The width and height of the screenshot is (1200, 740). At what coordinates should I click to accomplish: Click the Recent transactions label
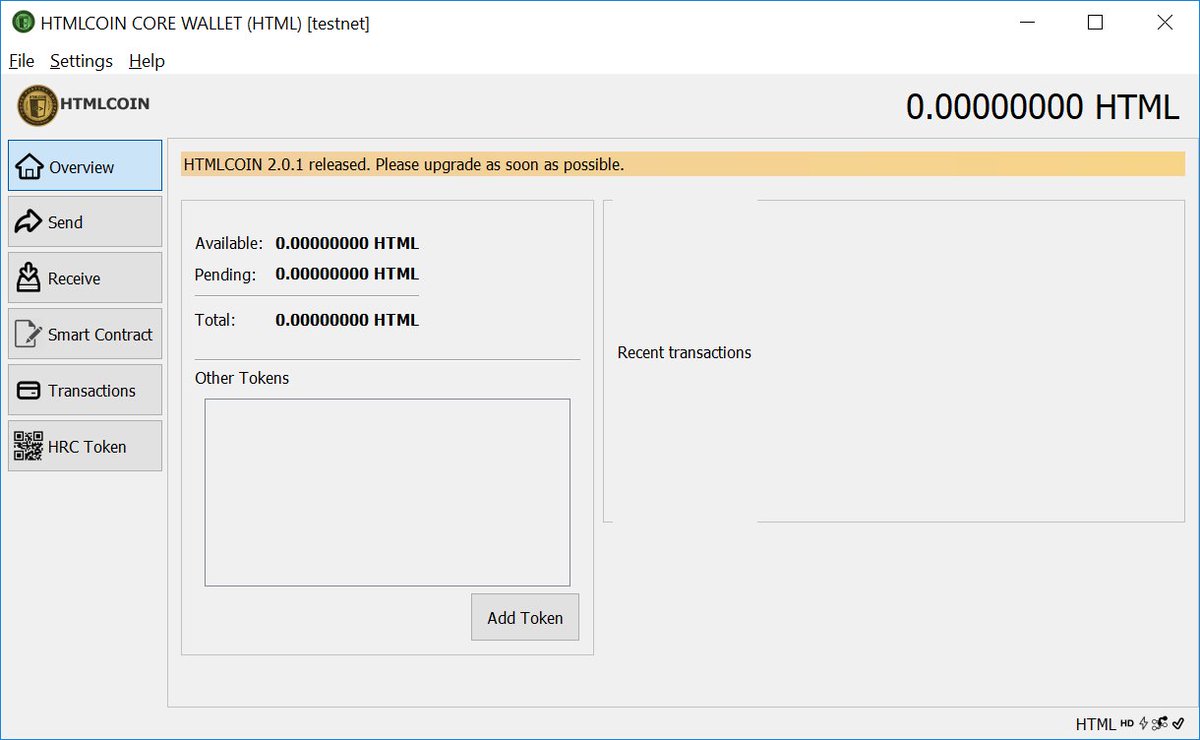(684, 352)
